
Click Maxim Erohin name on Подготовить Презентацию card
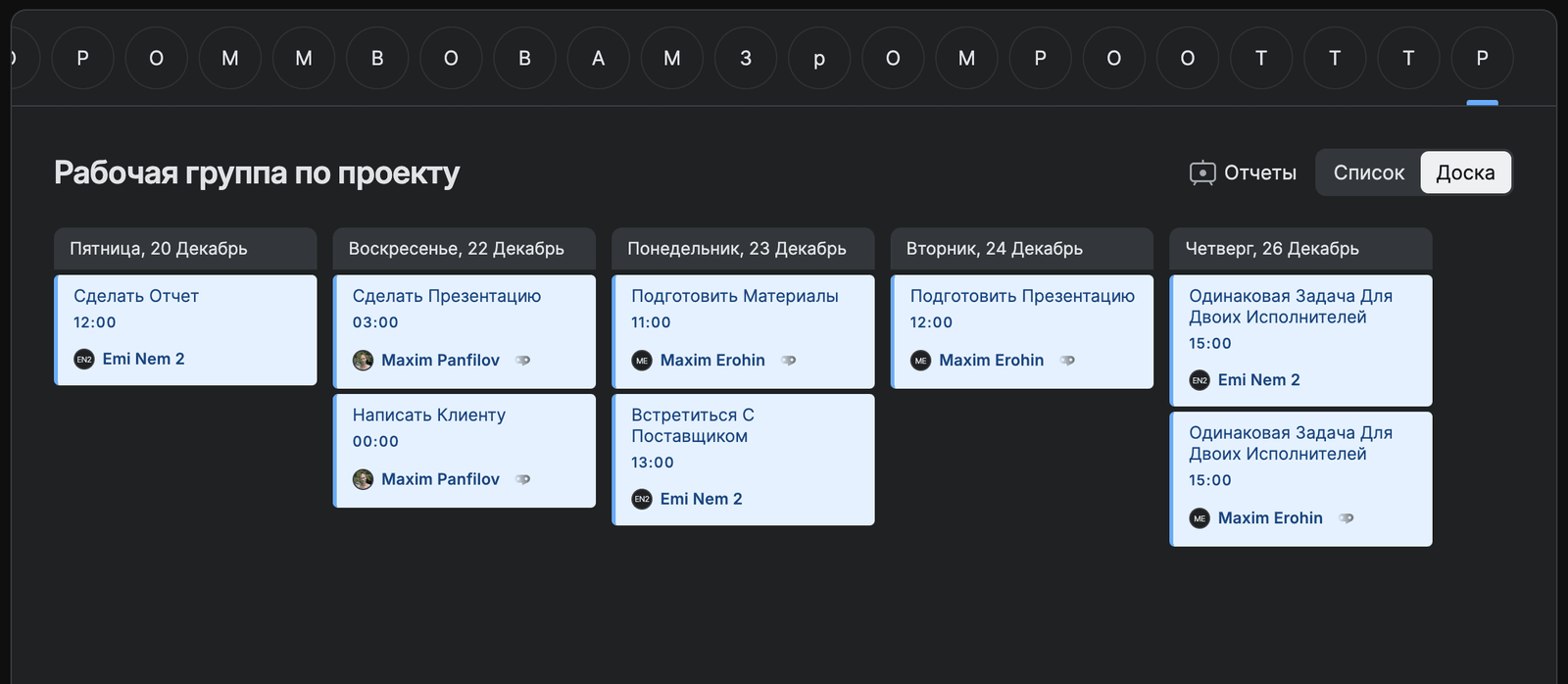coord(991,361)
